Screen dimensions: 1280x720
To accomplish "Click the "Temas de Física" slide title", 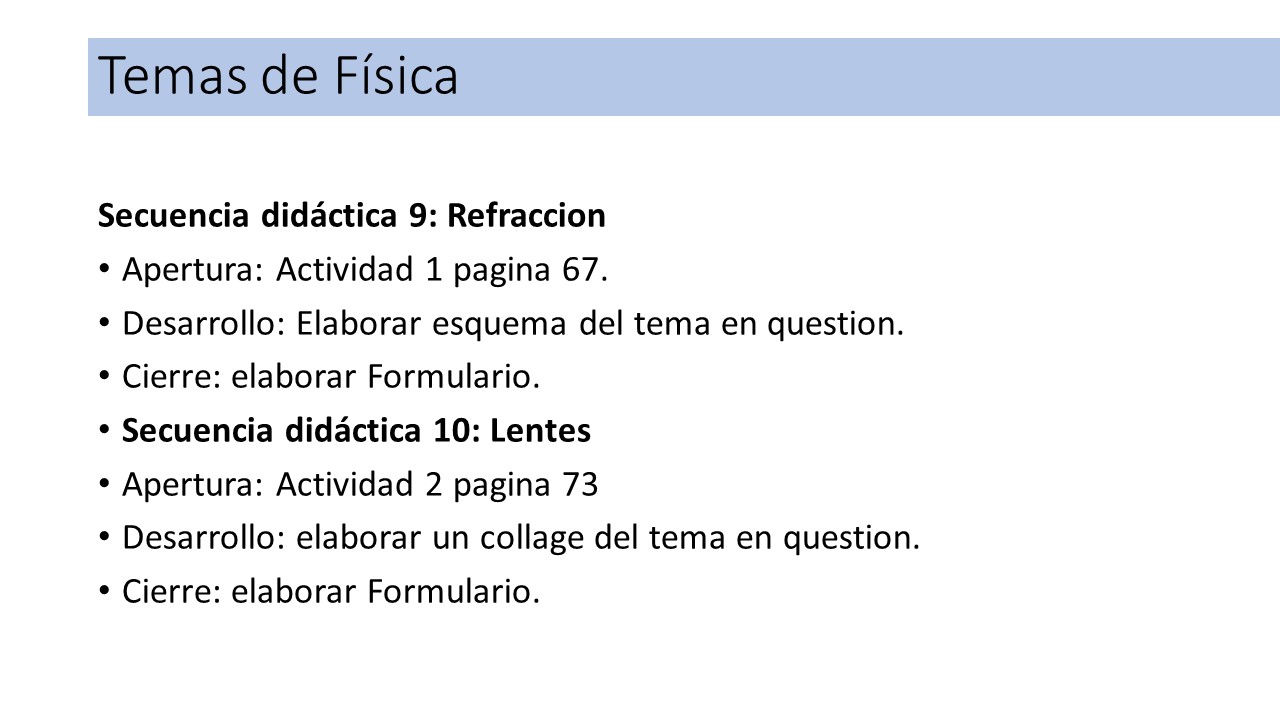I will click(x=279, y=77).
